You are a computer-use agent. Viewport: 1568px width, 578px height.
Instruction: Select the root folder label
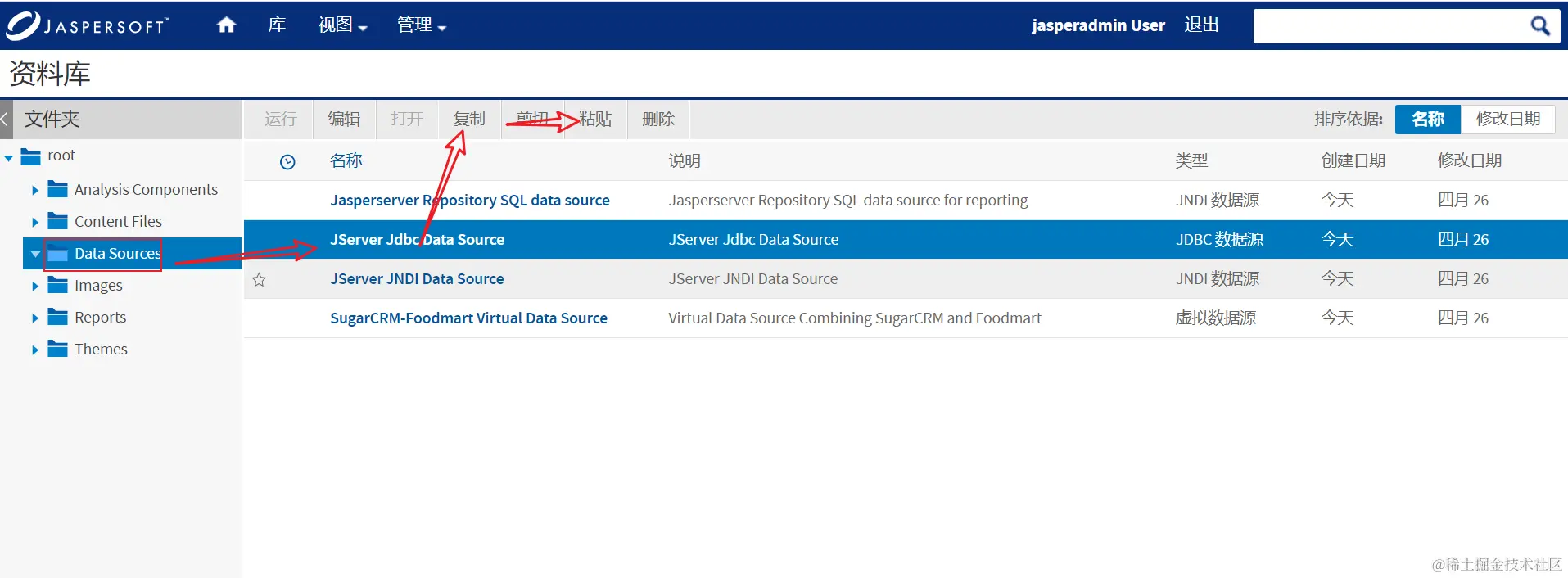[x=61, y=156]
